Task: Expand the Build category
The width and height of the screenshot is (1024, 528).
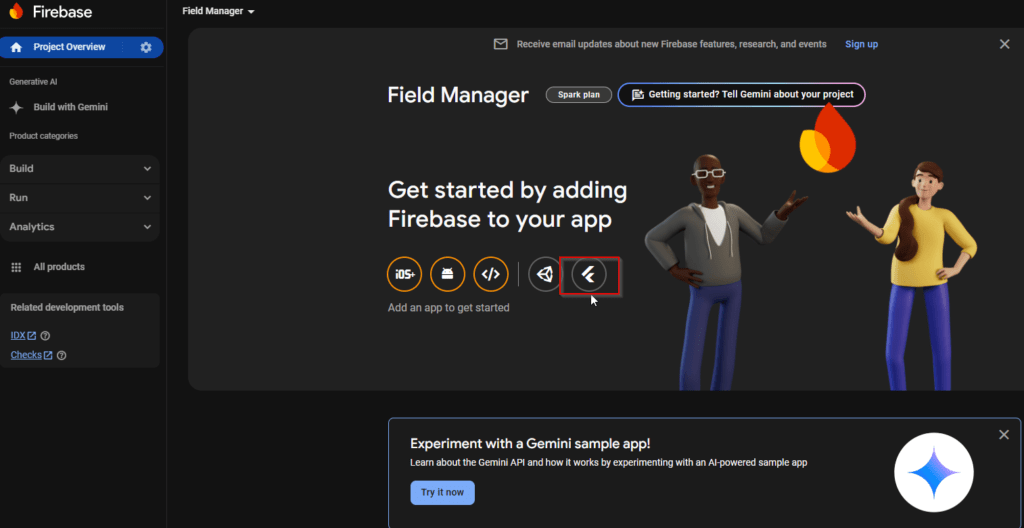Action: pyautogui.click(x=80, y=169)
